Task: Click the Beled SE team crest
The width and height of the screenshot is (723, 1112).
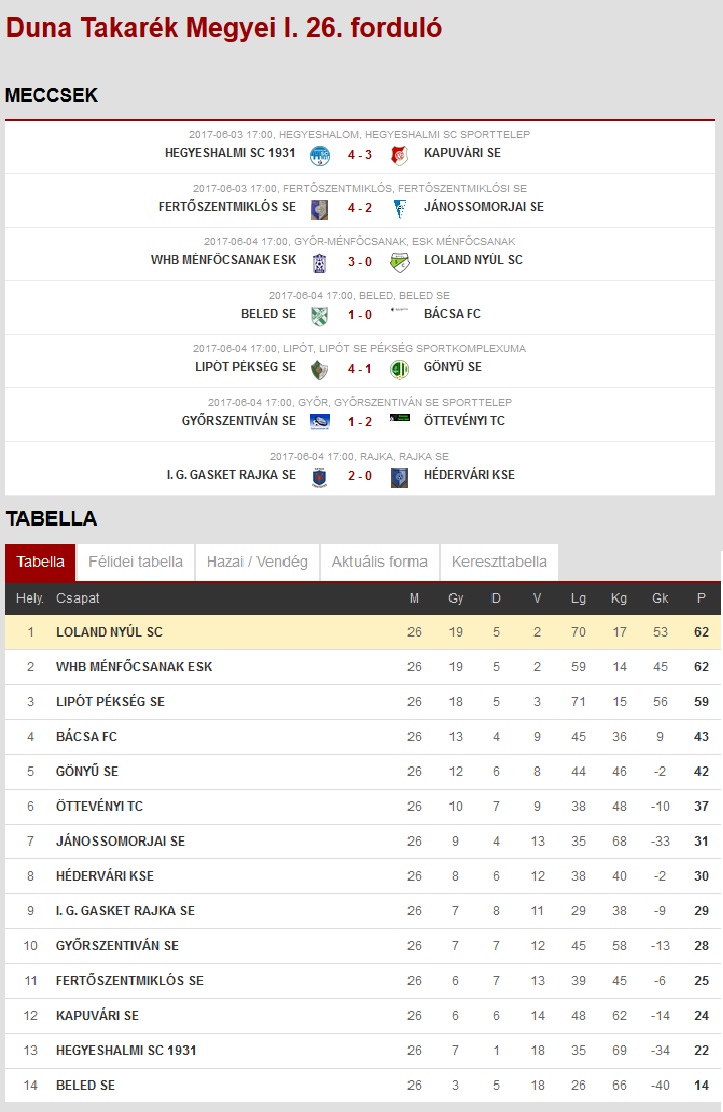Action: pos(320,316)
